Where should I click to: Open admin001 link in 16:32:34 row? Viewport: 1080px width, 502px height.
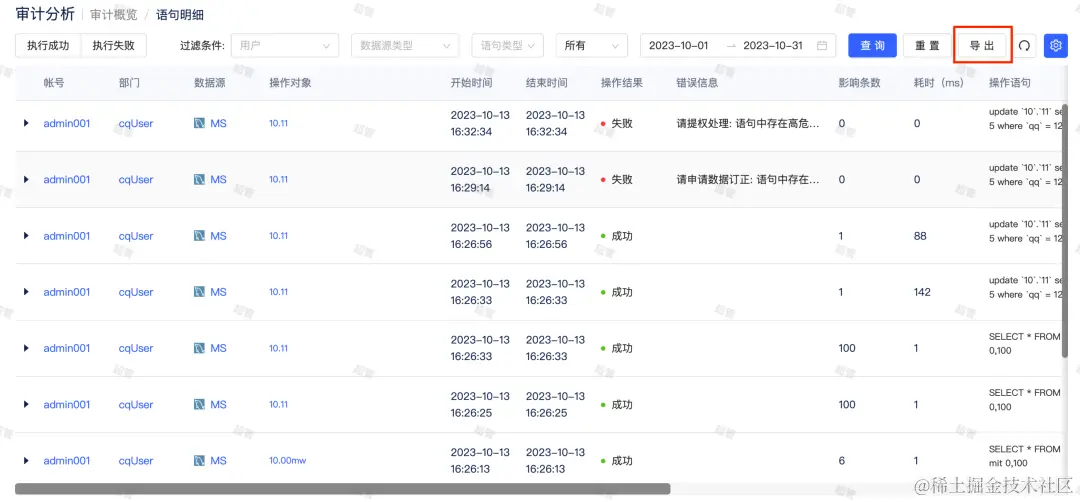point(67,123)
